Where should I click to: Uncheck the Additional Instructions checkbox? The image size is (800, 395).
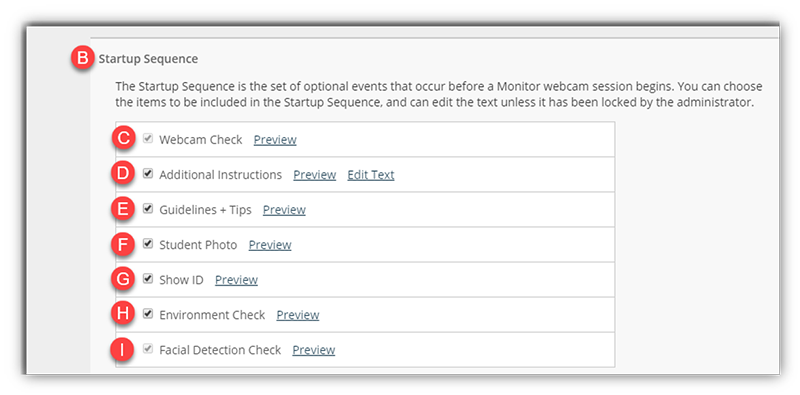148,174
